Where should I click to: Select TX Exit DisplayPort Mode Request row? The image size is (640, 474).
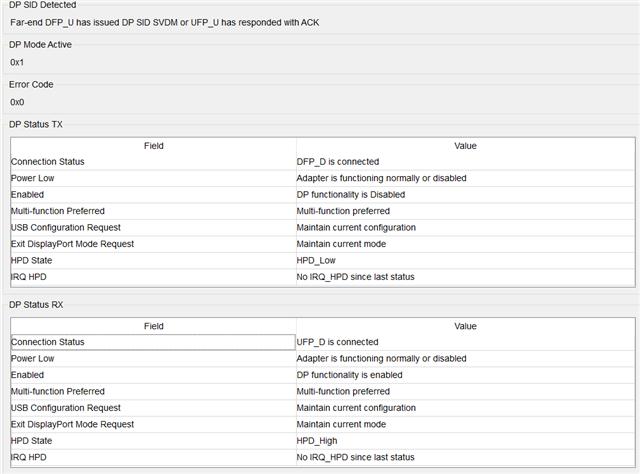[323, 244]
